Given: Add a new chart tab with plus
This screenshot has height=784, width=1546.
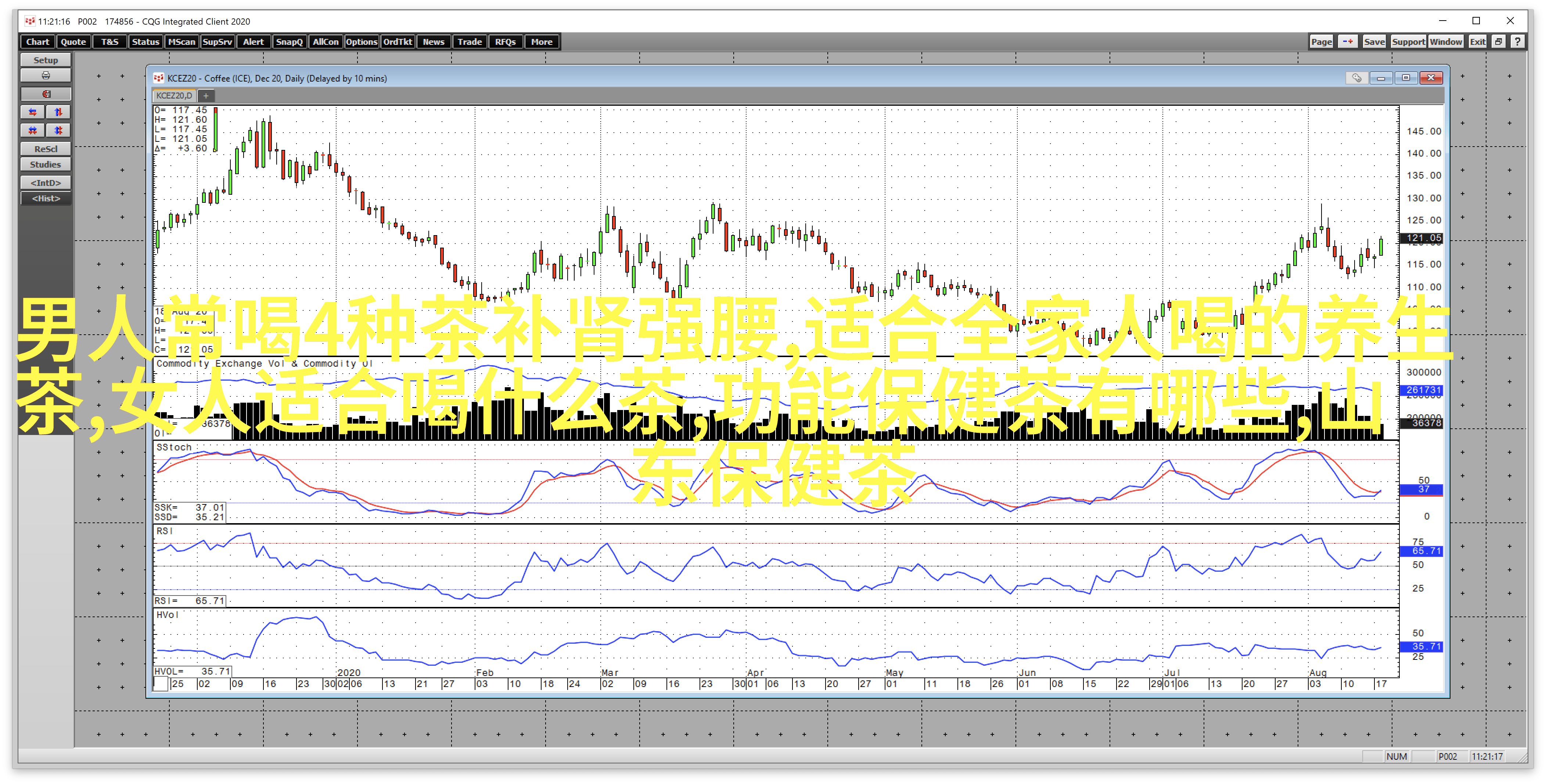Looking at the screenshot, I should [x=206, y=96].
